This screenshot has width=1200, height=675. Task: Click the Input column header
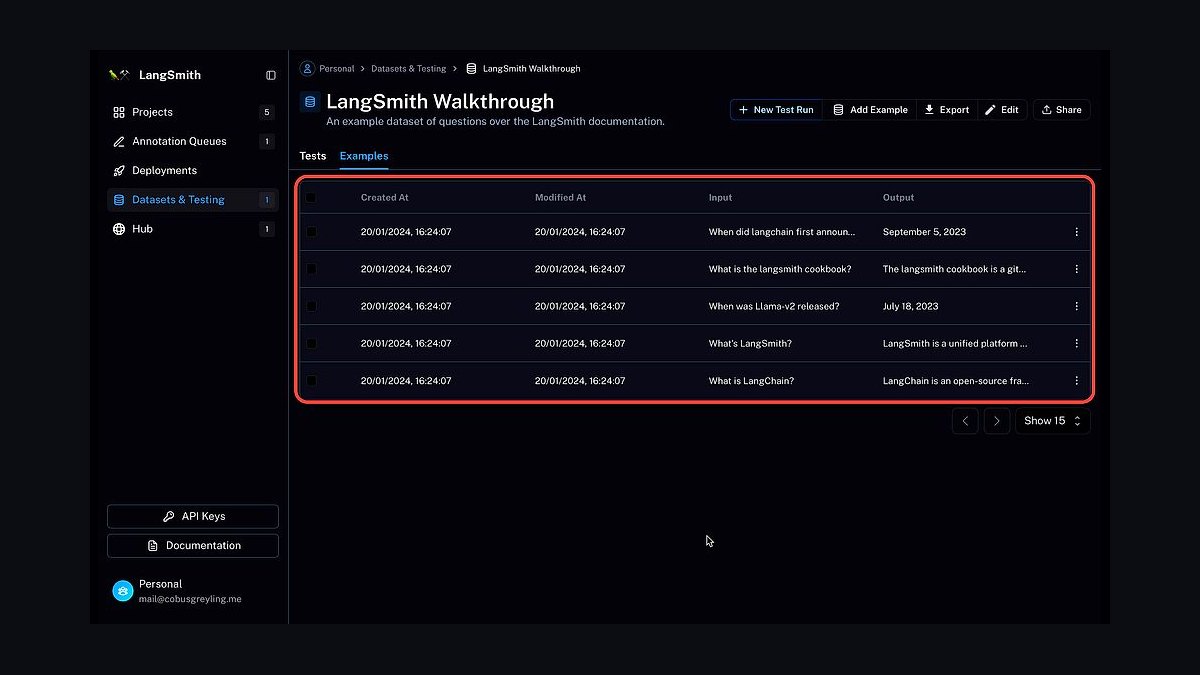point(721,198)
